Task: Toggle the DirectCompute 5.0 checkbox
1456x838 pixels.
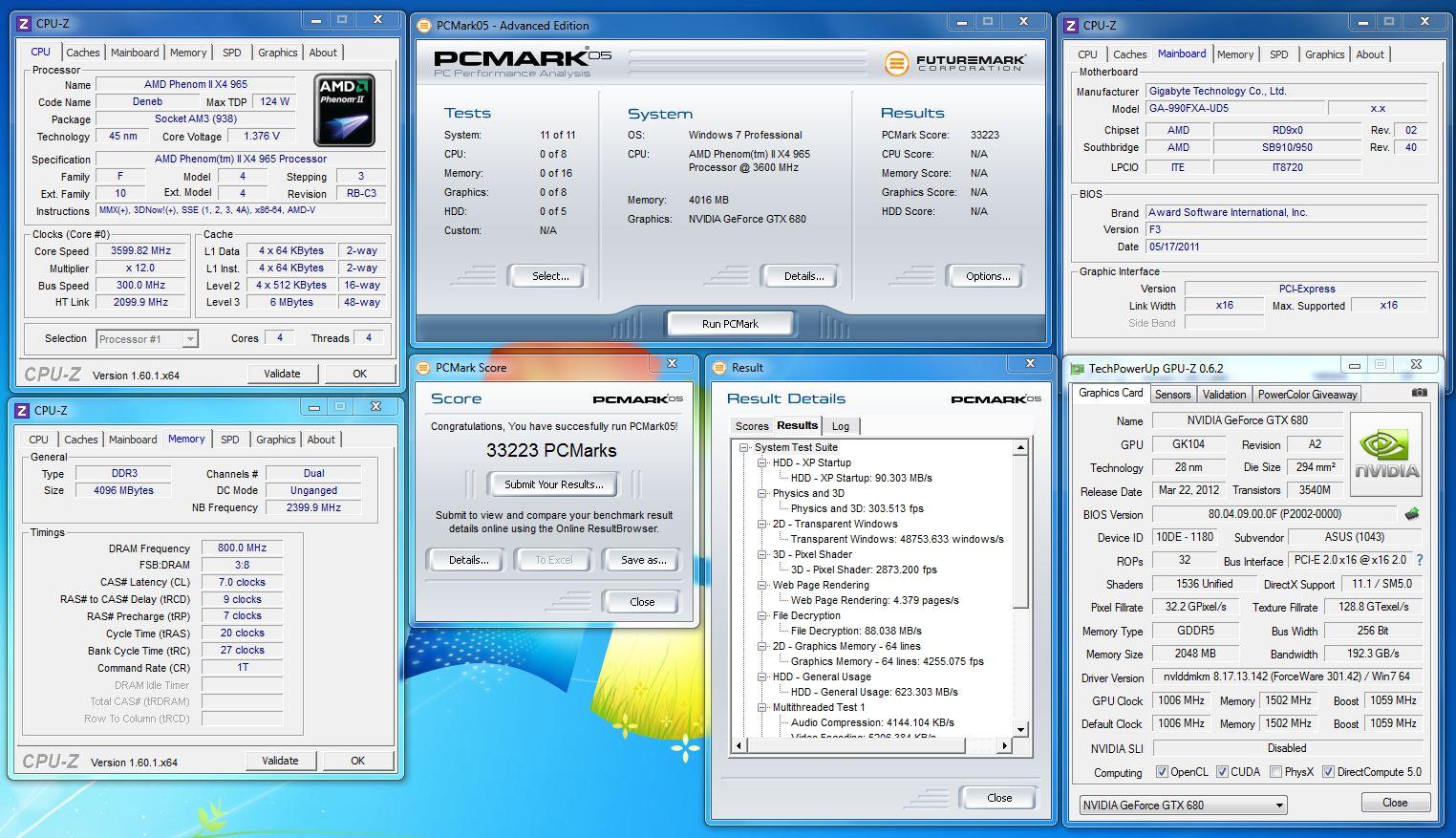Action: tap(1328, 772)
